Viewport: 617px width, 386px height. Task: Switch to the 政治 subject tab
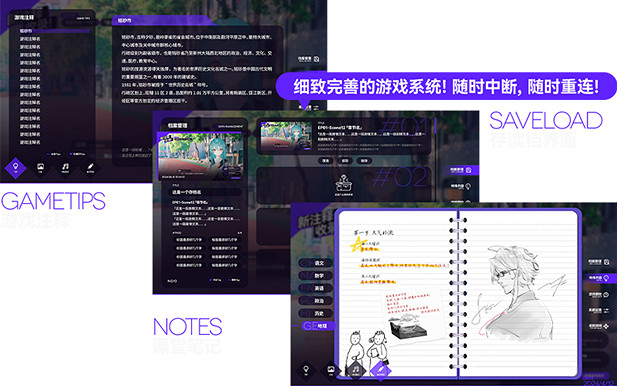316,301
